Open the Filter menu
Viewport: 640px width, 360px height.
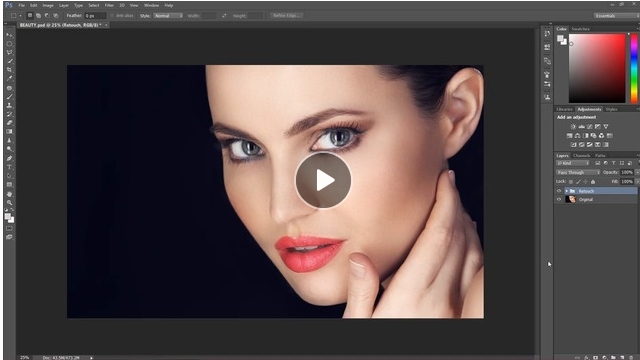109,5
